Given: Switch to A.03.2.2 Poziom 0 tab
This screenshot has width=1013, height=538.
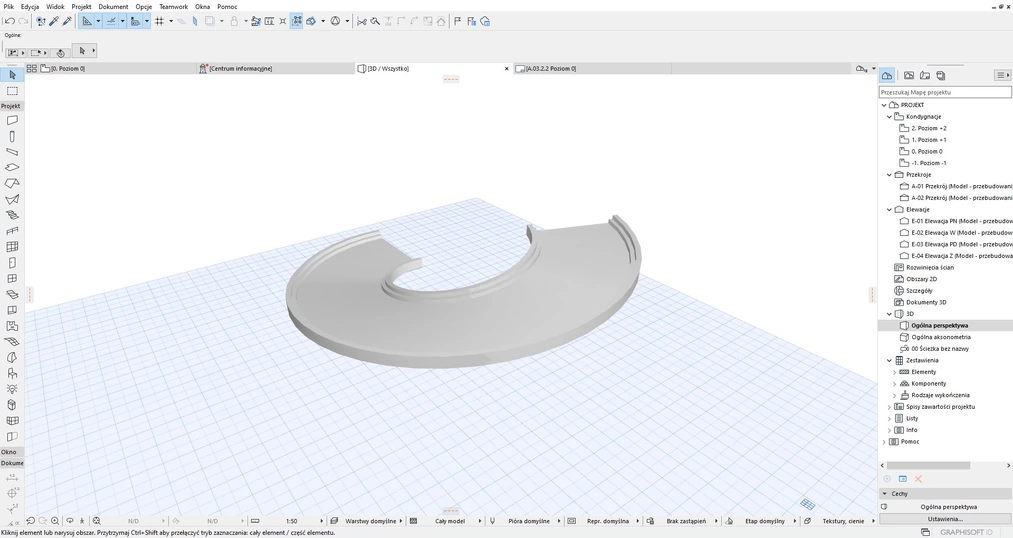Looking at the screenshot, I should [591, 68].
